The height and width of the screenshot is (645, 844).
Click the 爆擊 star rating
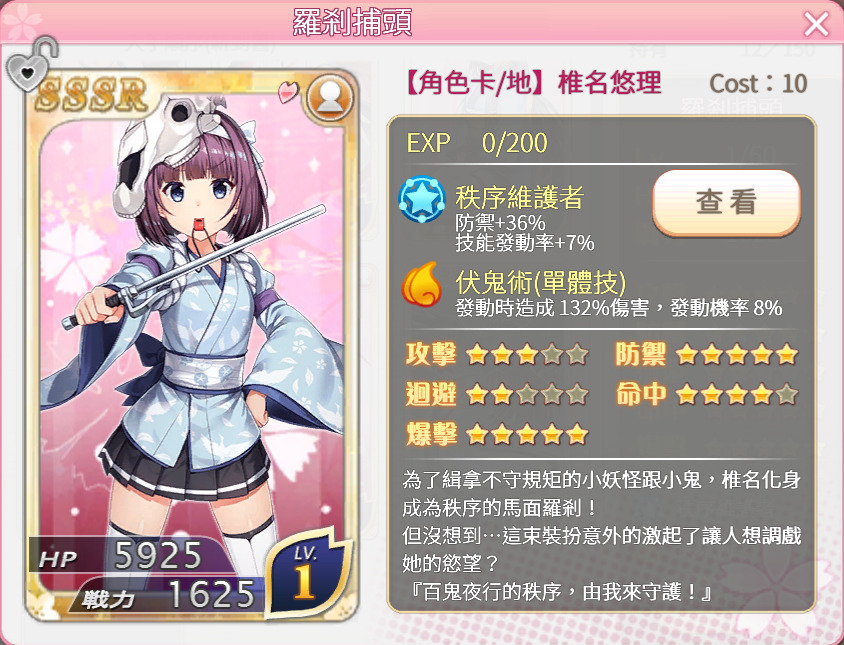pos(526,434)
